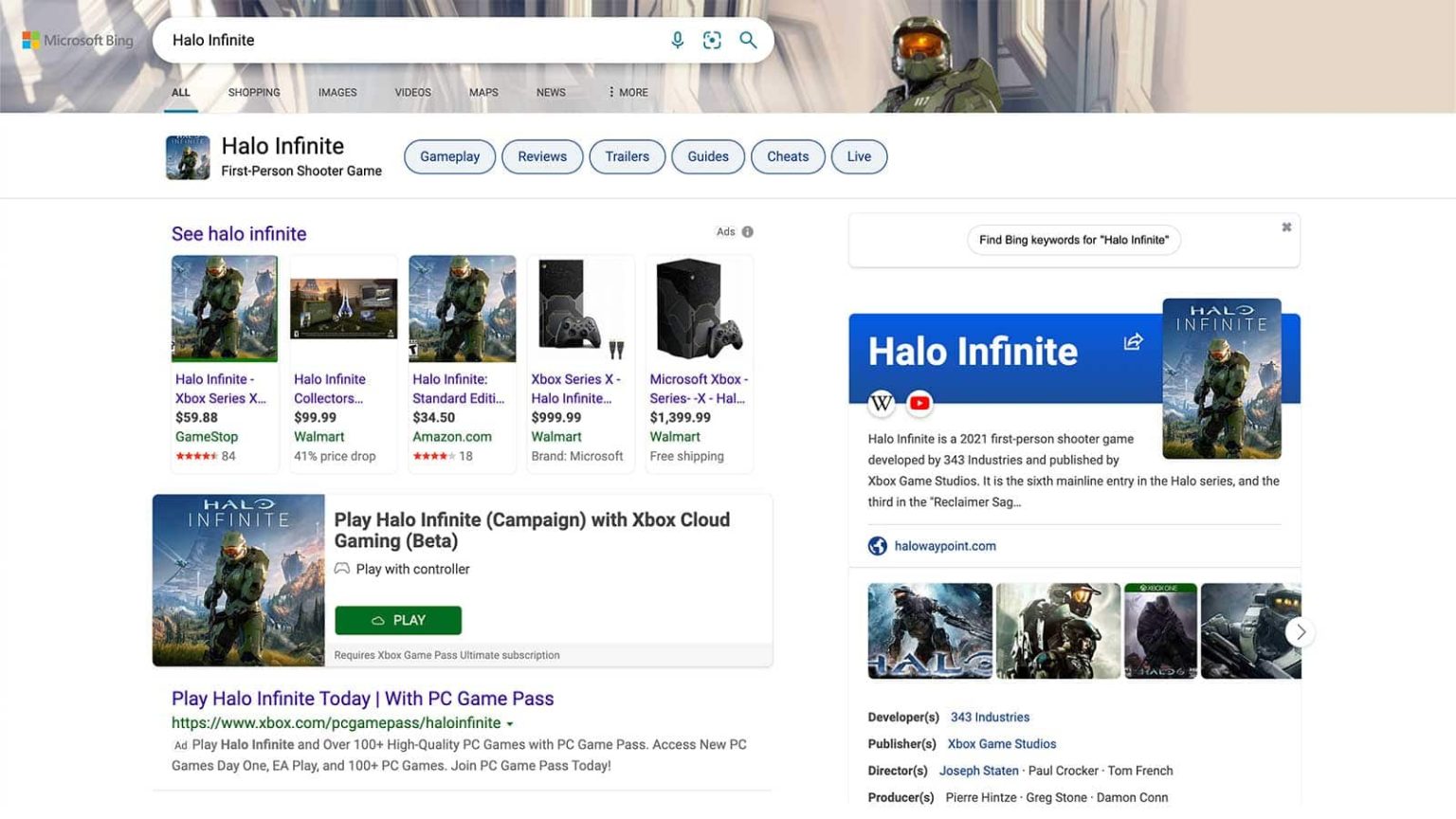Expand the MORE search menu

pos(626,92)
